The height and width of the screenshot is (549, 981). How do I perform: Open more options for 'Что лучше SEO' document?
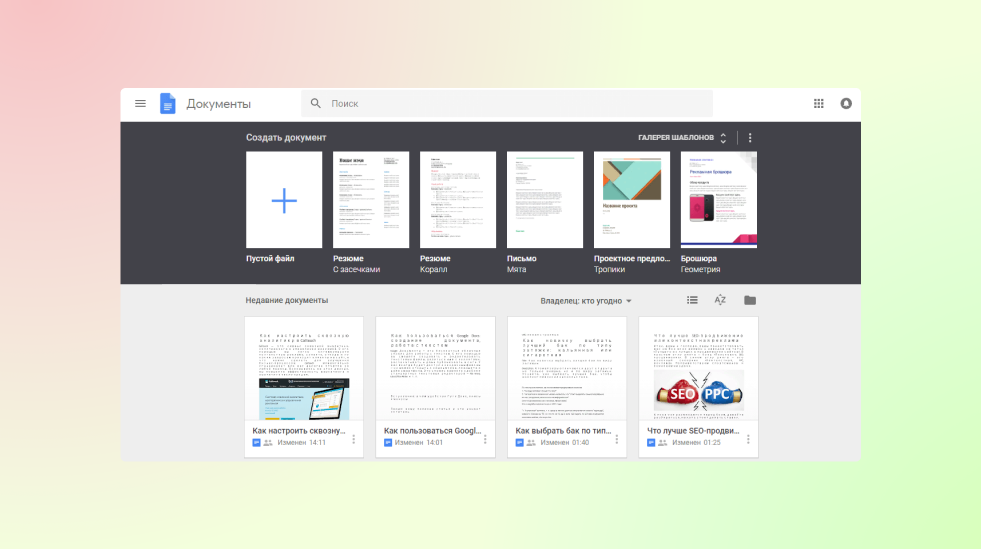tap(748, 439)
